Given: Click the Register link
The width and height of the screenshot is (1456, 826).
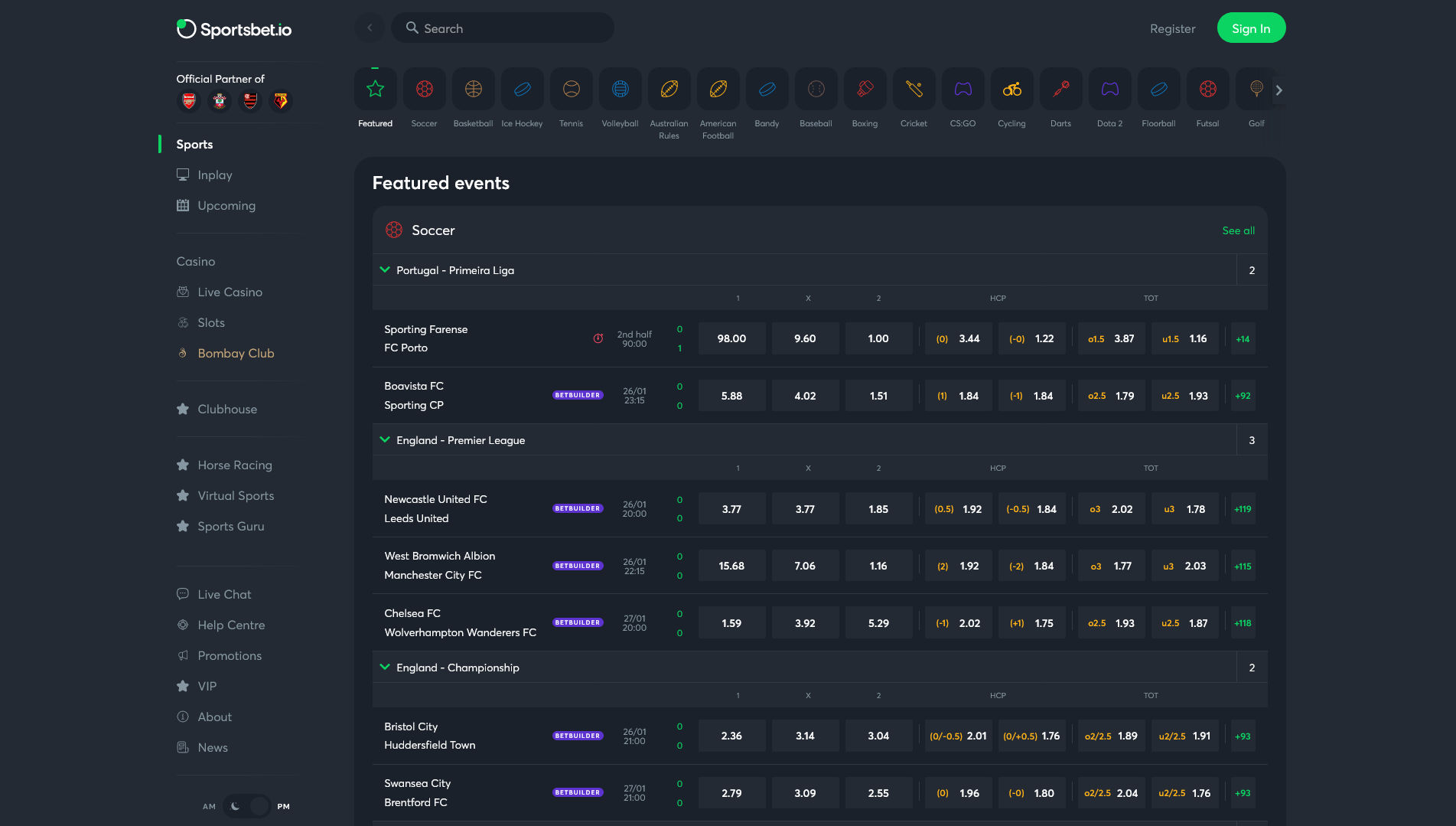Looking at the screenshot, I should point(1172,28).
